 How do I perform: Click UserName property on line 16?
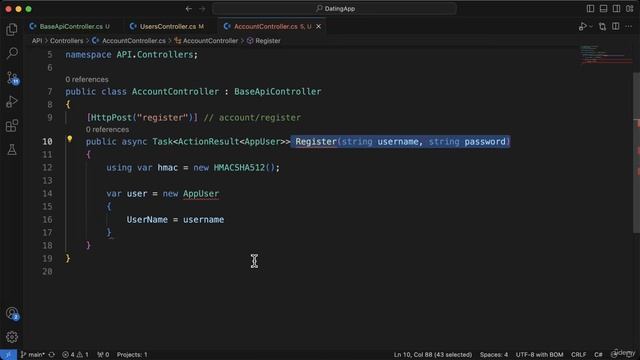coord(147,220)
